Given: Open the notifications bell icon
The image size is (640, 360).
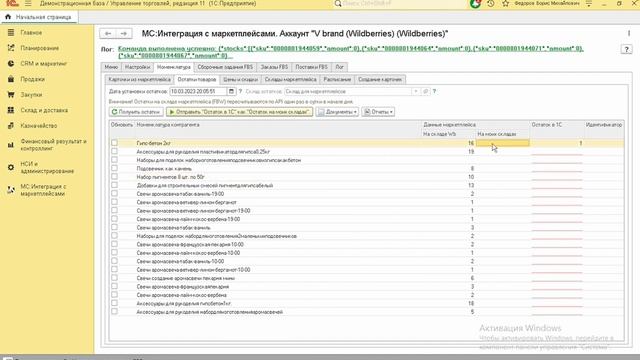Looking at the screenshot, I should [x=475, y=4].
